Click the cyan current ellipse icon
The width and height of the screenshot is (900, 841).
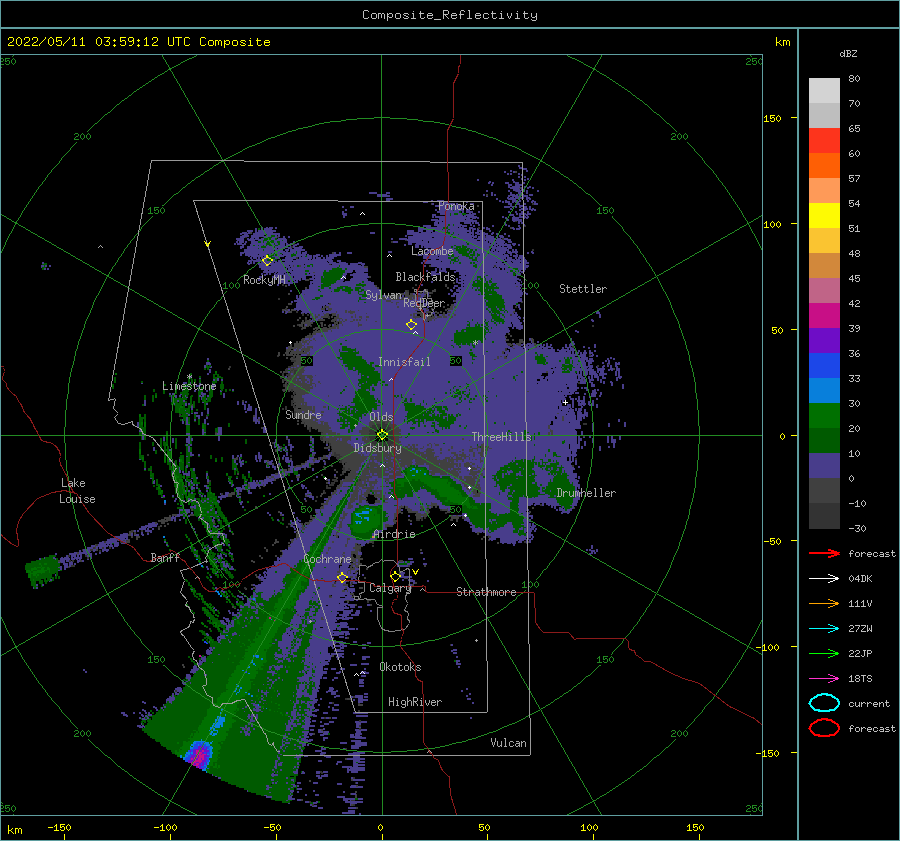(x=824, y=703)
